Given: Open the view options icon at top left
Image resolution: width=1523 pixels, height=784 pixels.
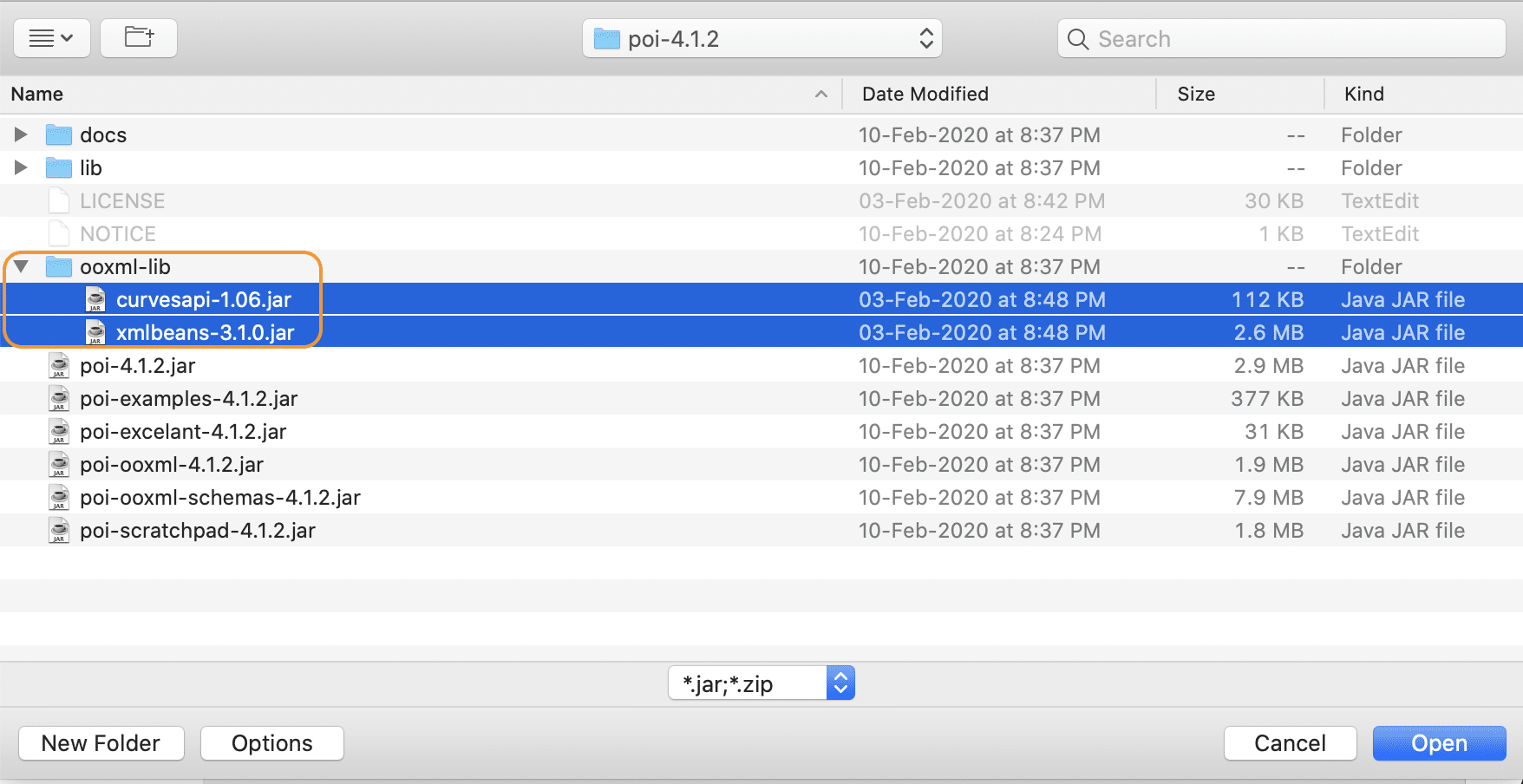Looking at the screenshot, I should pyautogui.click(x=51, y=37).
